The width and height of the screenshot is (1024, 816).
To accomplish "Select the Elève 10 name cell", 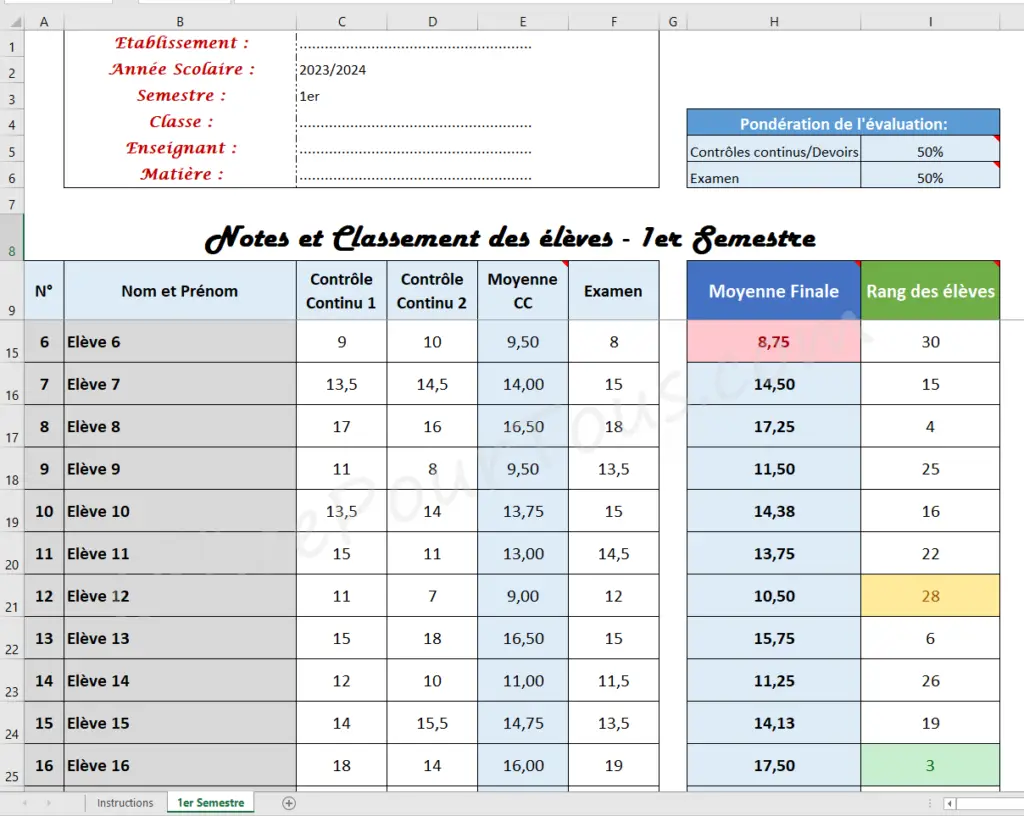I will pyautogui.click(x=180, y=511).
